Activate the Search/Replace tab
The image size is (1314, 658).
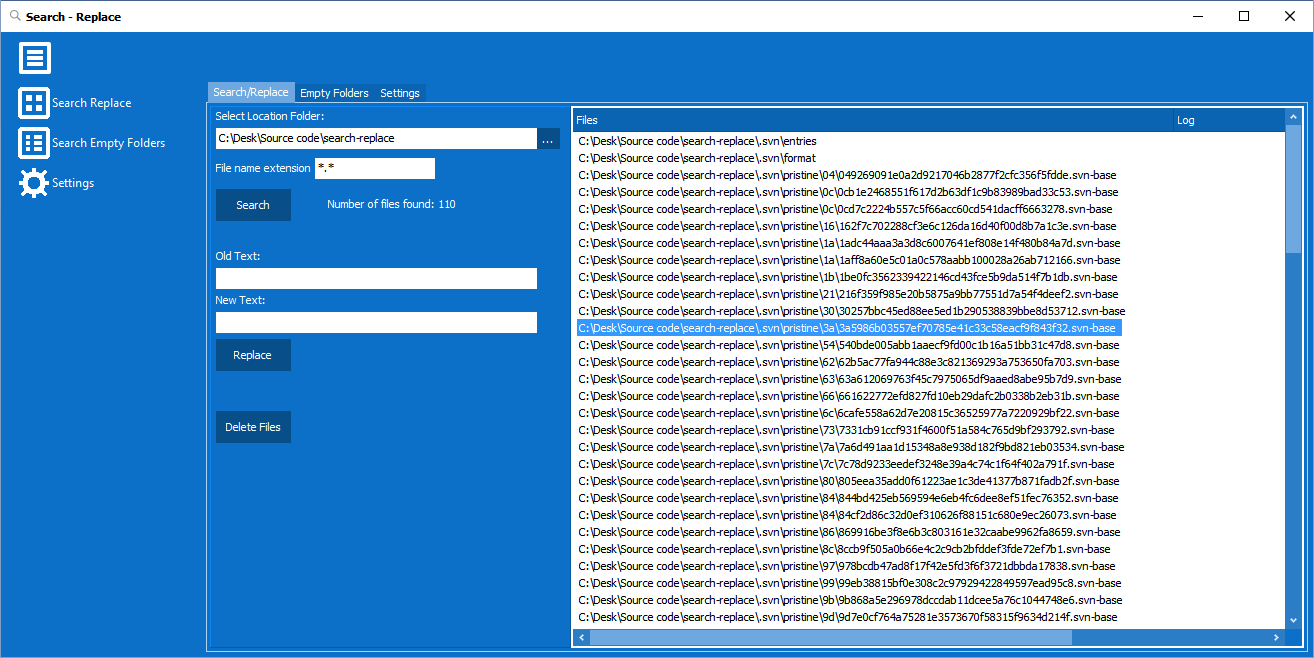(x=250, y=92)
